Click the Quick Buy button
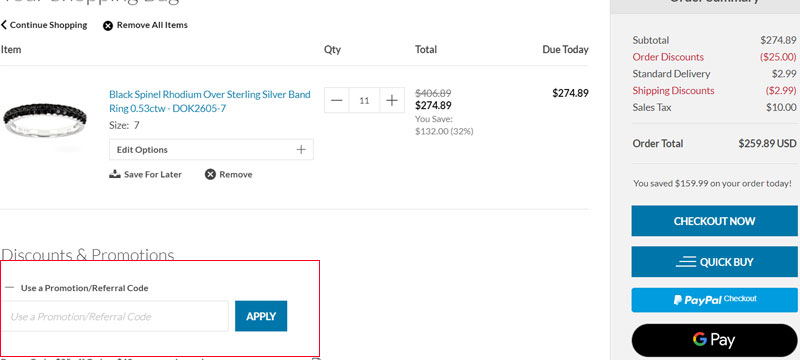This screenshot has width=800, height=360. (714, 262)
